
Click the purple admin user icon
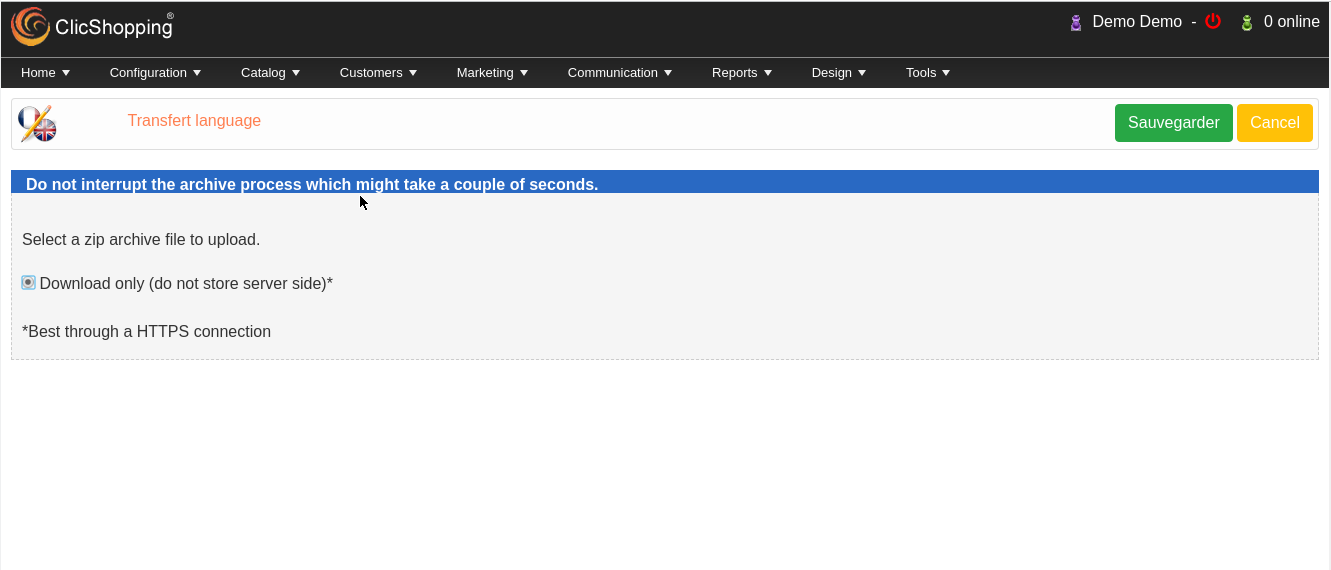pyautogui.click(x=1076, y=22)
